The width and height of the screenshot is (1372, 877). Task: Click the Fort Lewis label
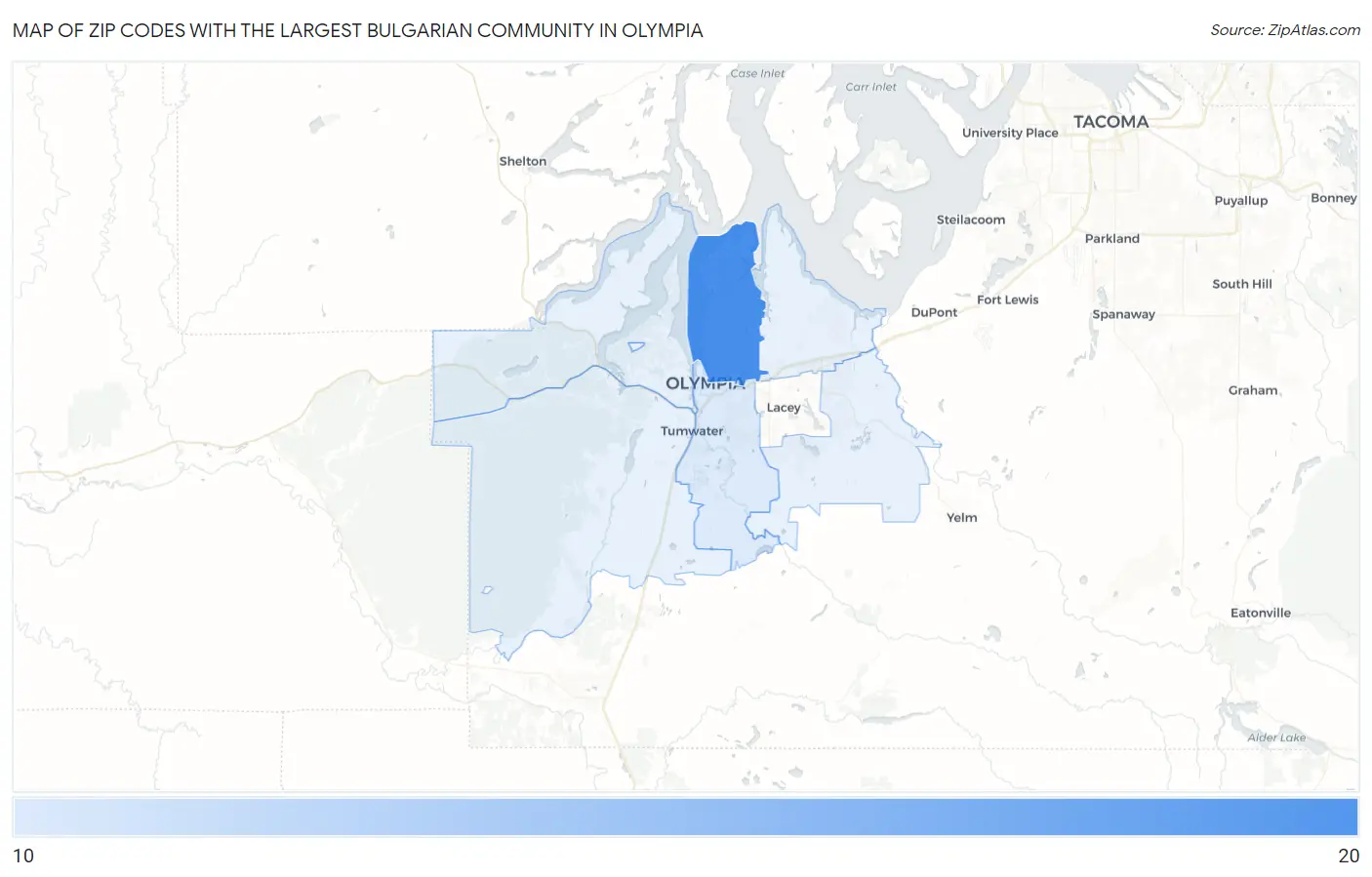(x=1008, y=299)
